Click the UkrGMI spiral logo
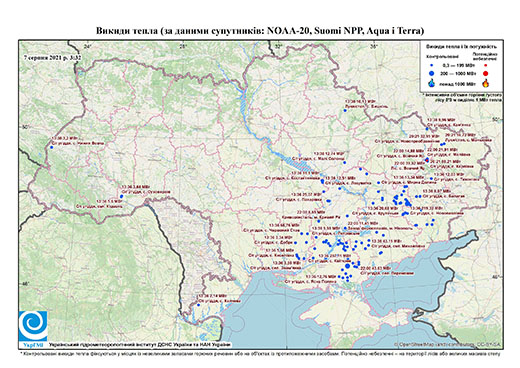The width and height of the screenshot is (520, 368). (x=33, y=326)
